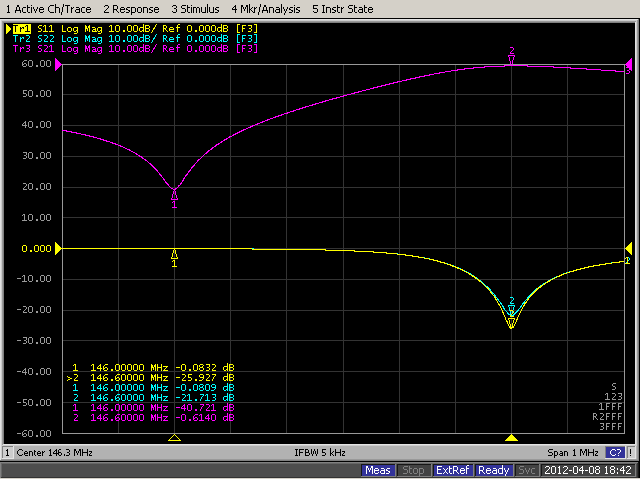Open the 3 Stimulus menu
The width and height of the screenshot is (640, 480).
tap(195, 9)
